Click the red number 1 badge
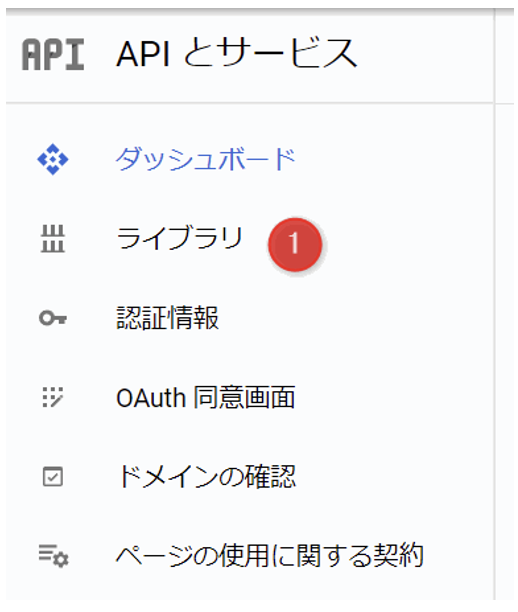 (295, 245)
